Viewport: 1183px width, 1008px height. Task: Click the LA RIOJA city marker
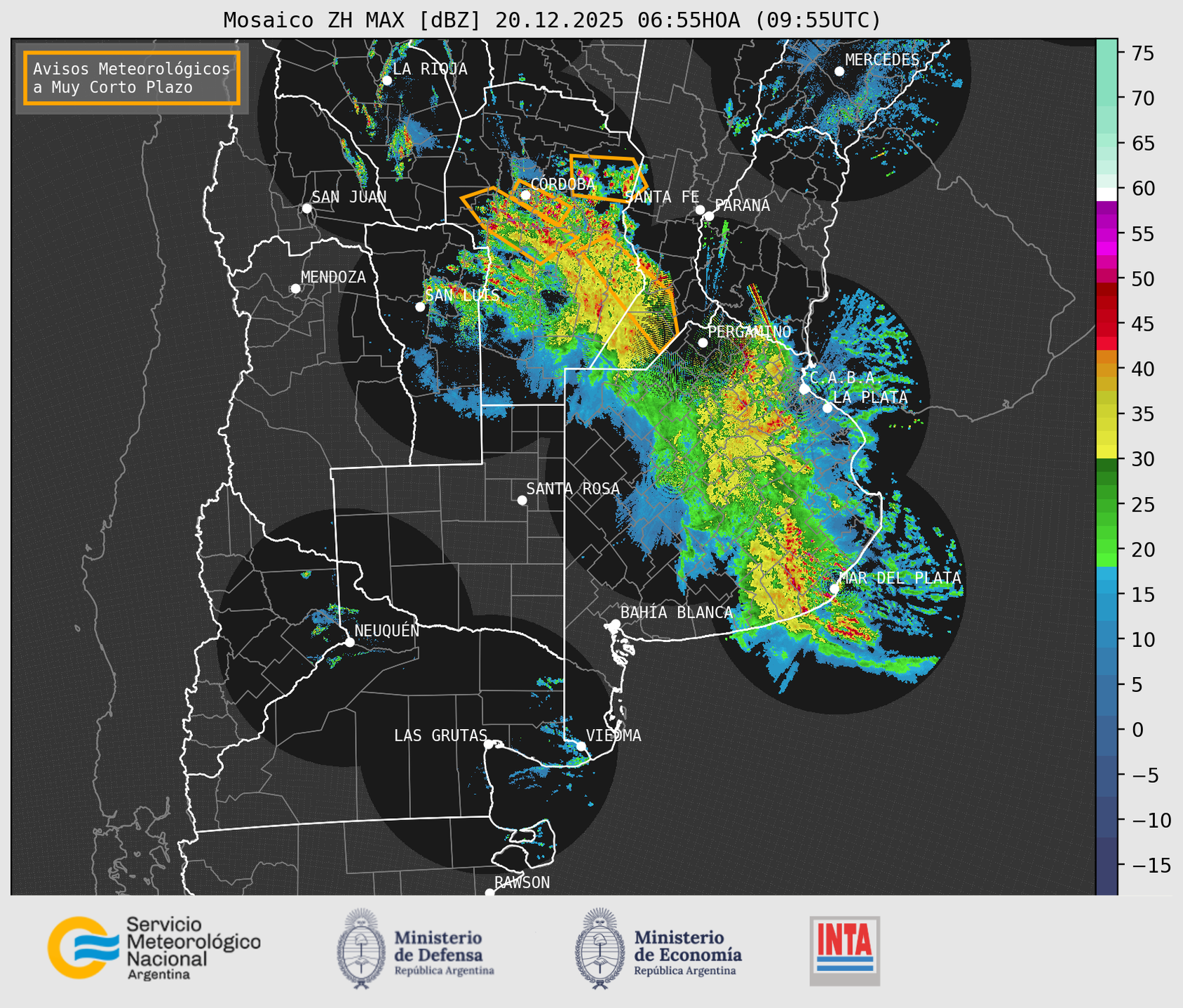(x=386, y=81)
